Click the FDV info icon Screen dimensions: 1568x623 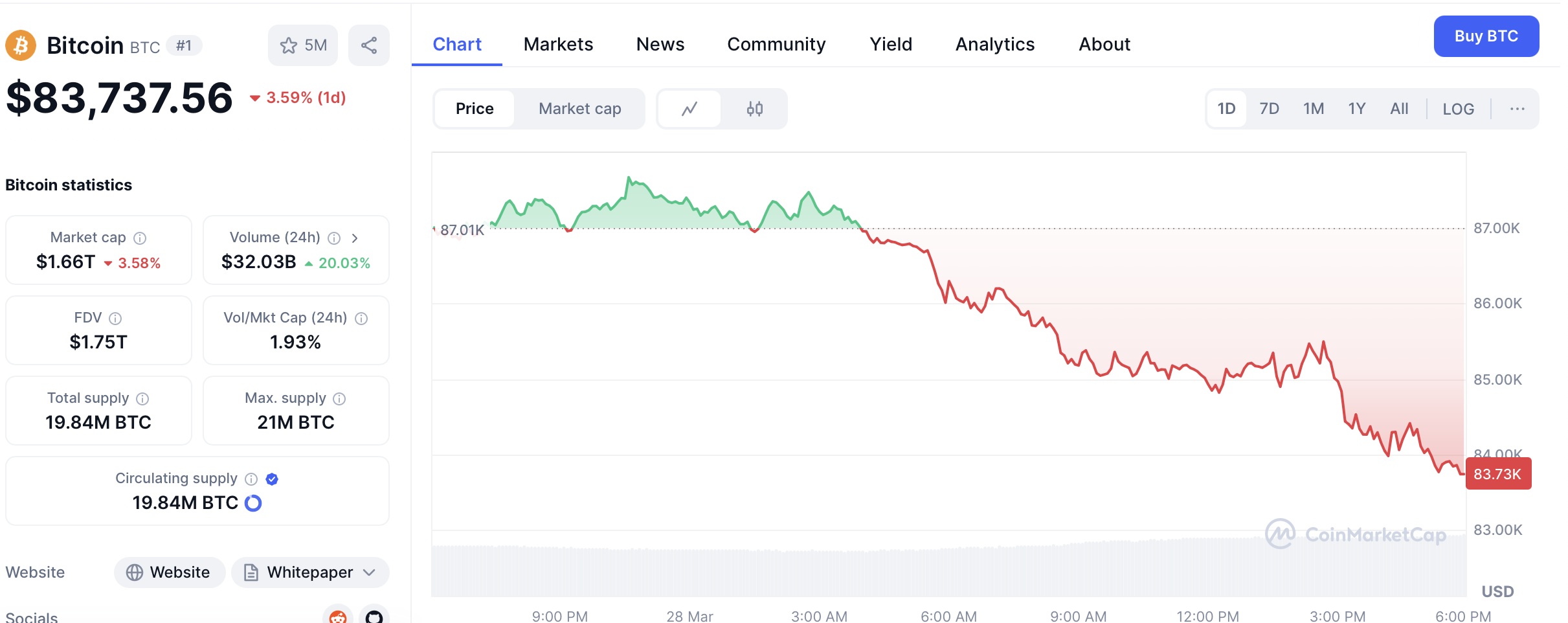(115, 319)
